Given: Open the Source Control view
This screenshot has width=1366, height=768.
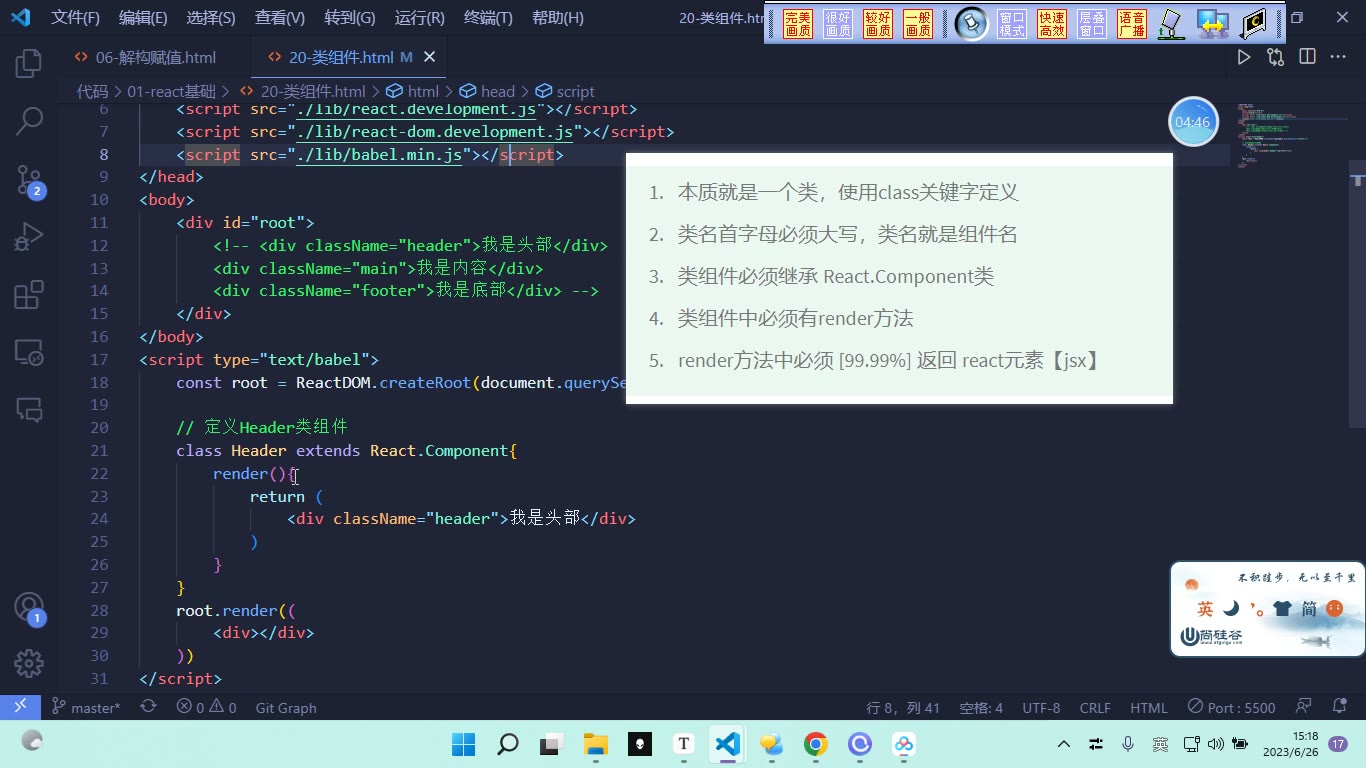Looking at the screenshot, I should [29, 180].
